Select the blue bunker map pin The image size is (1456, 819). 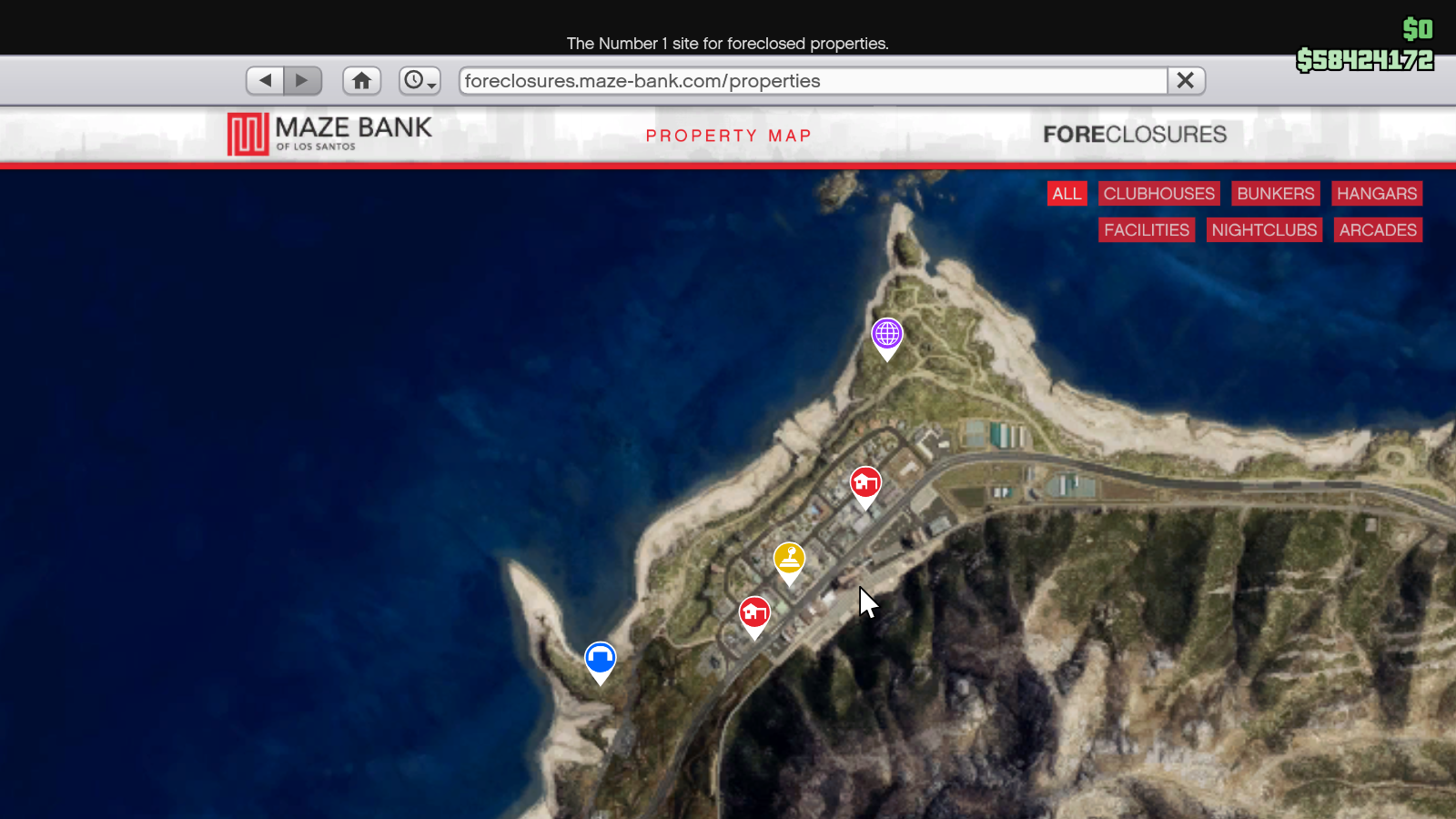(600, 659)
